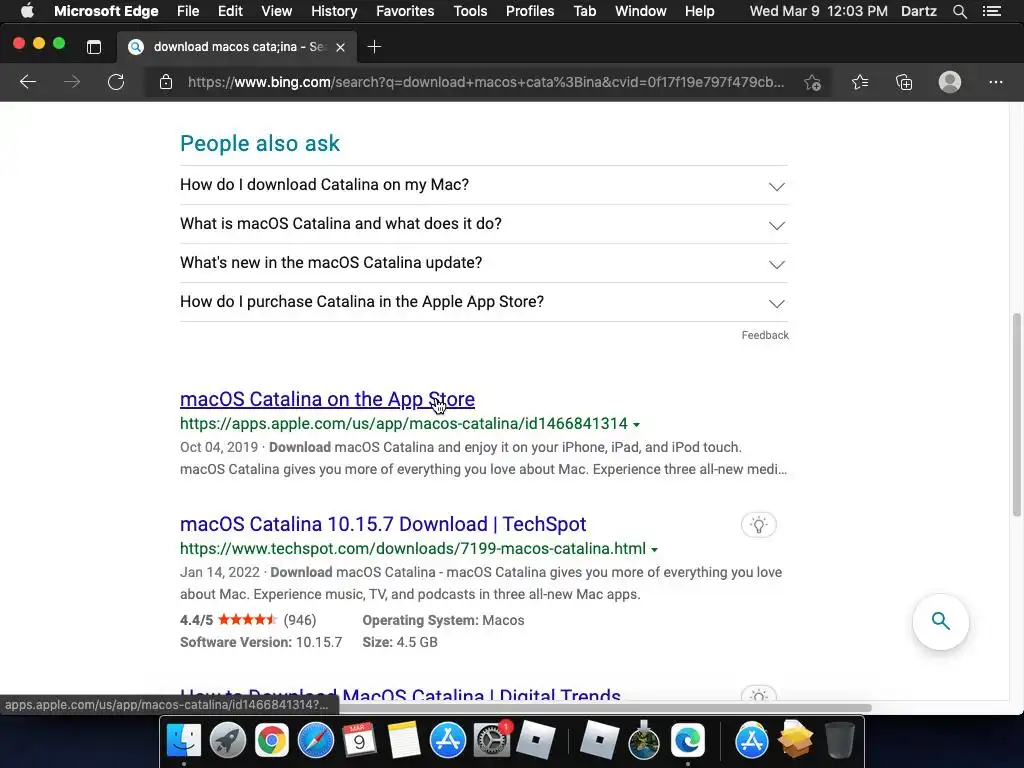Go back to the previous page

pos(27,82)
